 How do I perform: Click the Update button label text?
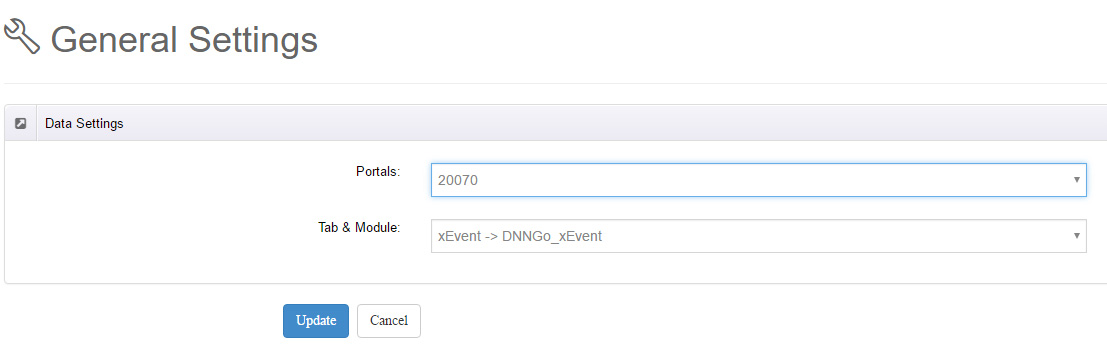(x=316, y=321)
